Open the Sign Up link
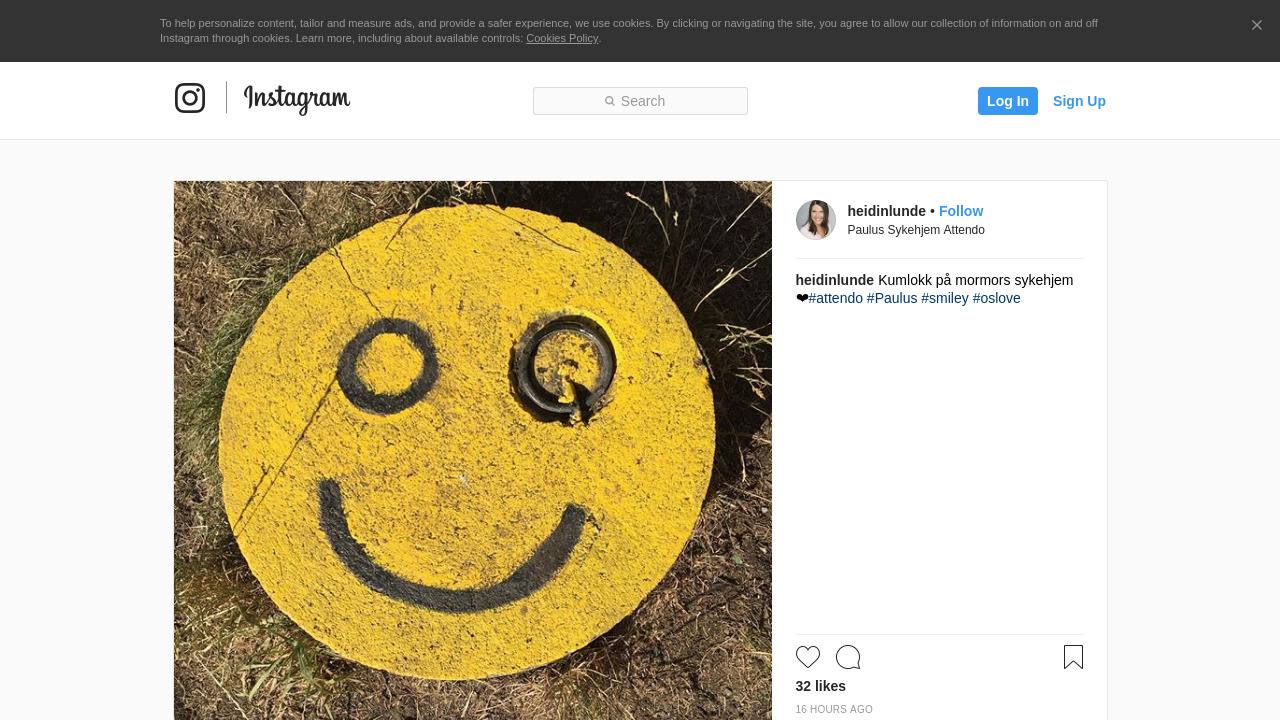 1079,101
